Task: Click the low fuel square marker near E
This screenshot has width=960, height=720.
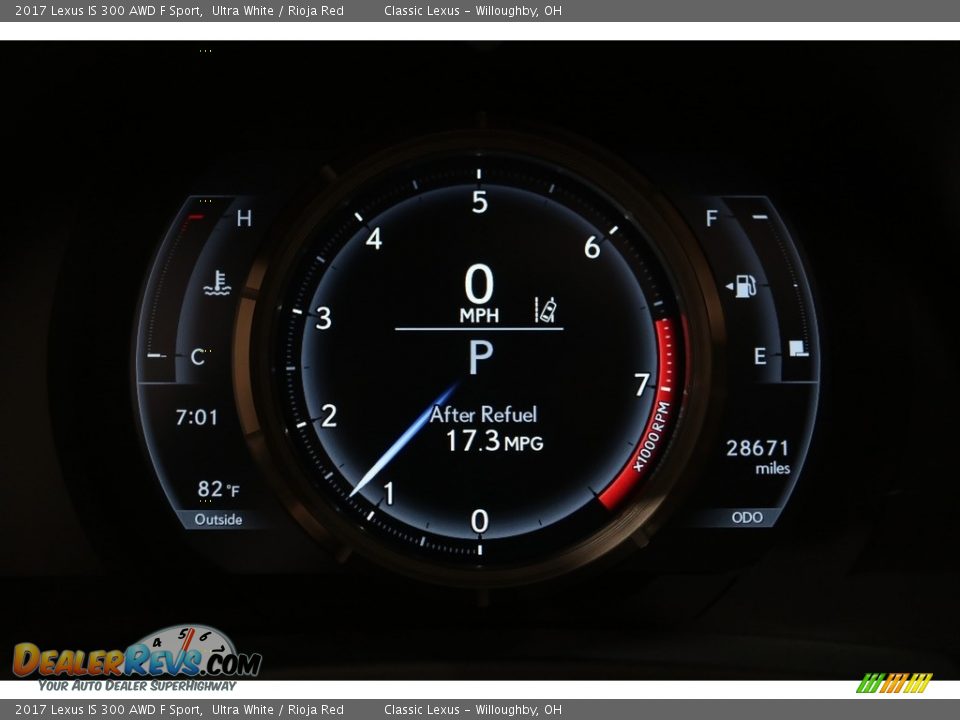Action: (797, 349)
